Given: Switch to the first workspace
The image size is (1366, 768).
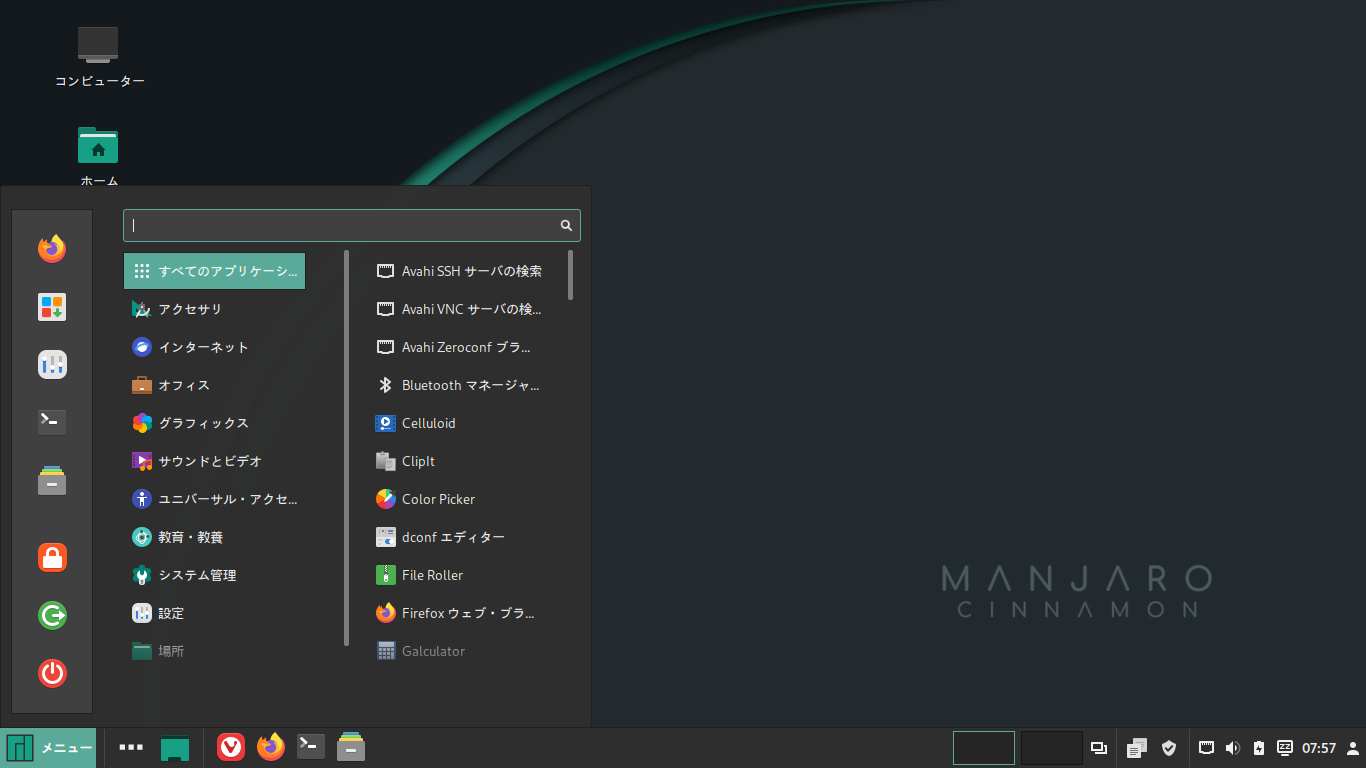Looking at the screenshot, I should (984, 748).
